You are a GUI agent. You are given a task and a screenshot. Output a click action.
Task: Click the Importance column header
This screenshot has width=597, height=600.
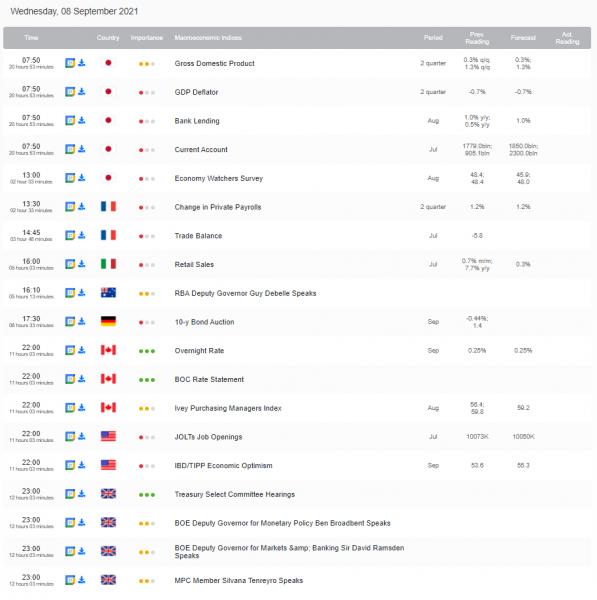pos(147,38)
